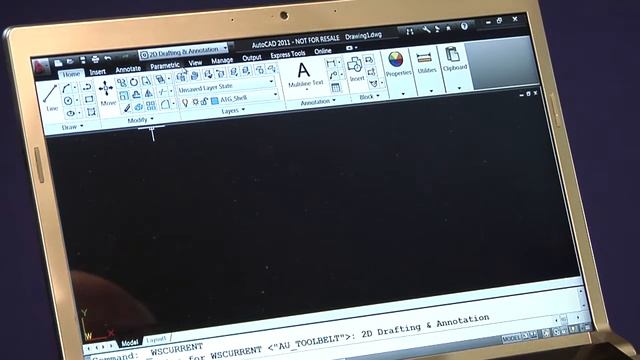This screenshot has width=640, height=360.
Task: Click the Erase pencil tool icon
Action: point(127,108)
